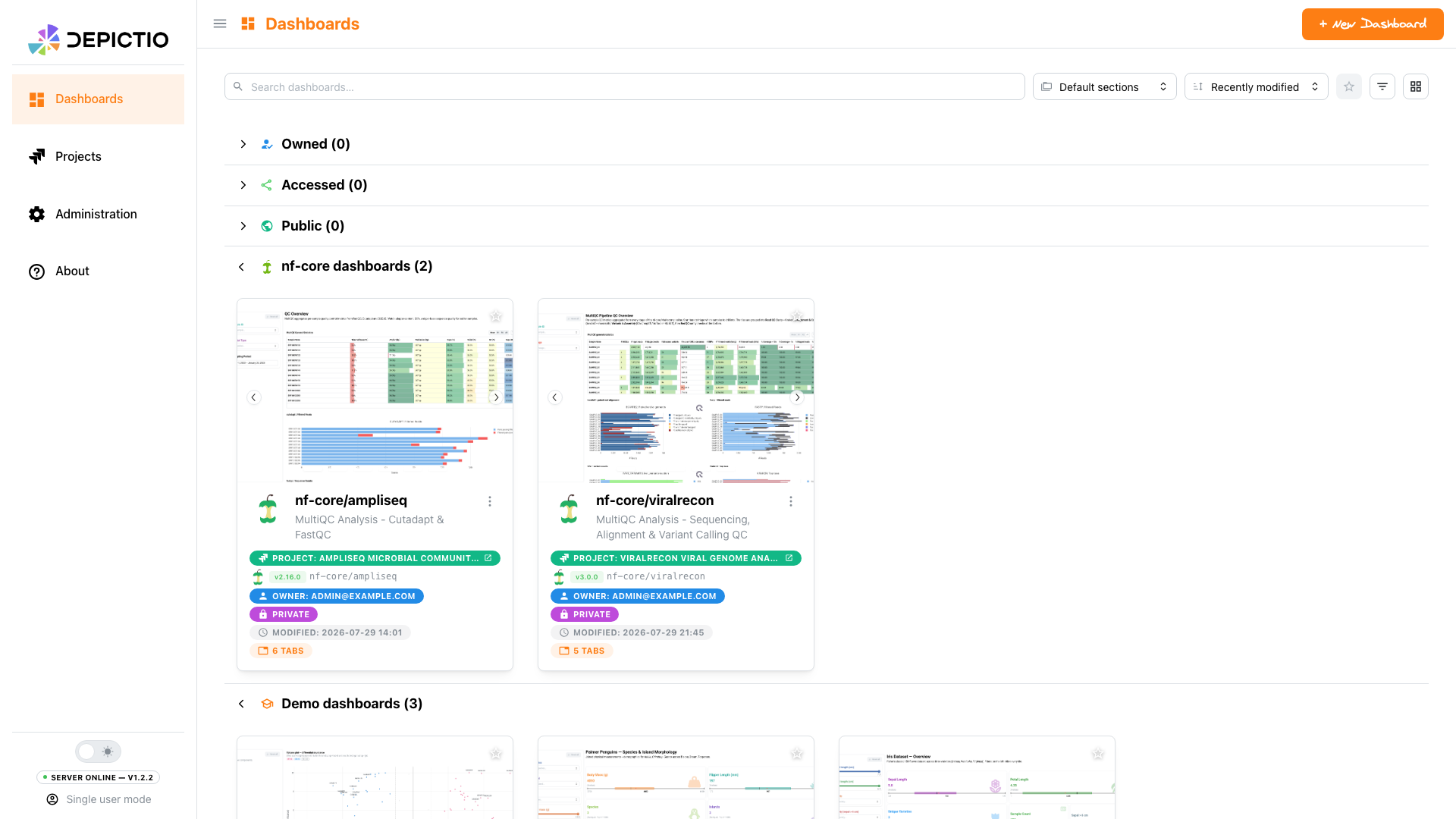Toggle the sidebar hamburger menu

[220, 24]
